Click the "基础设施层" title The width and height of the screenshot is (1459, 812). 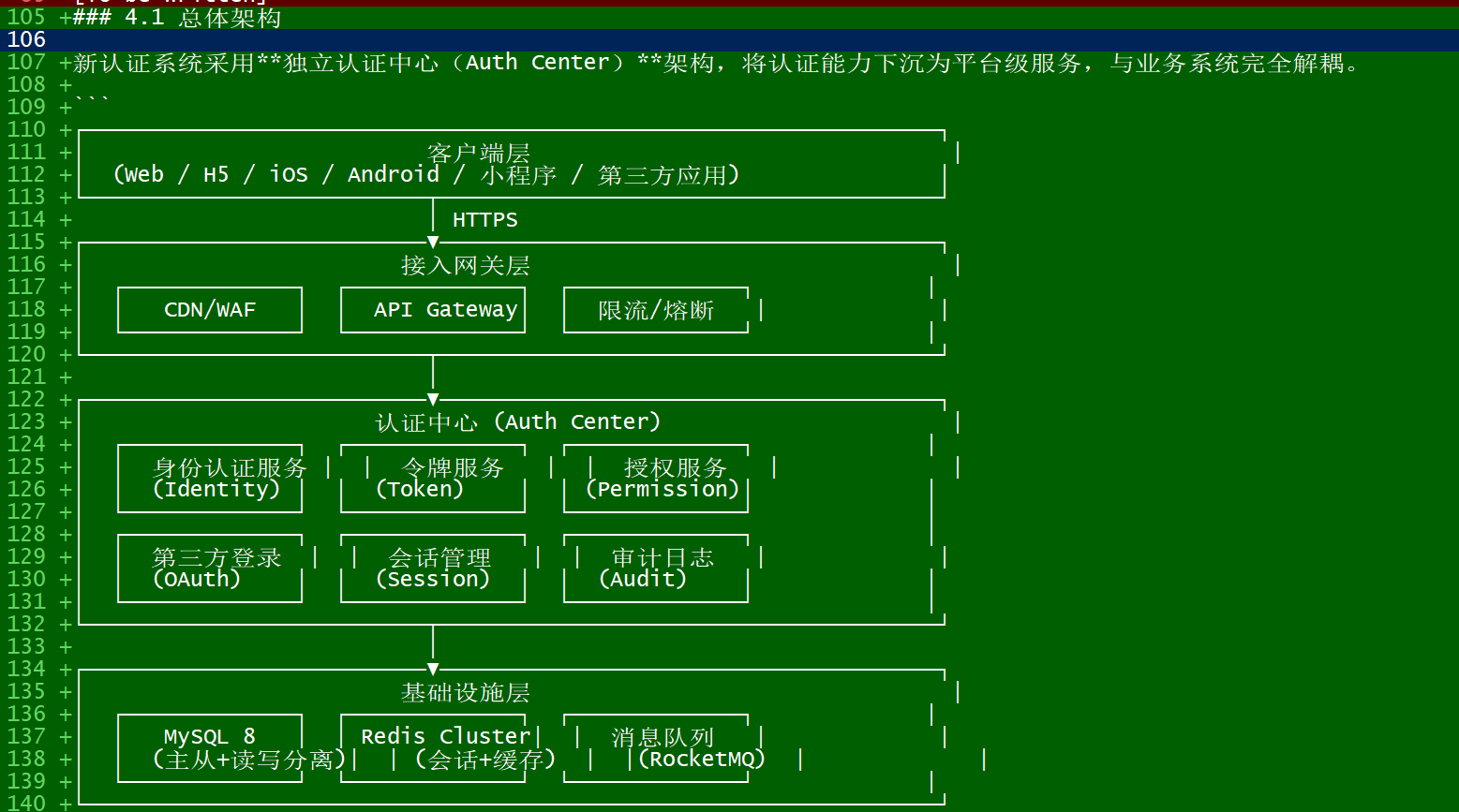465,692
